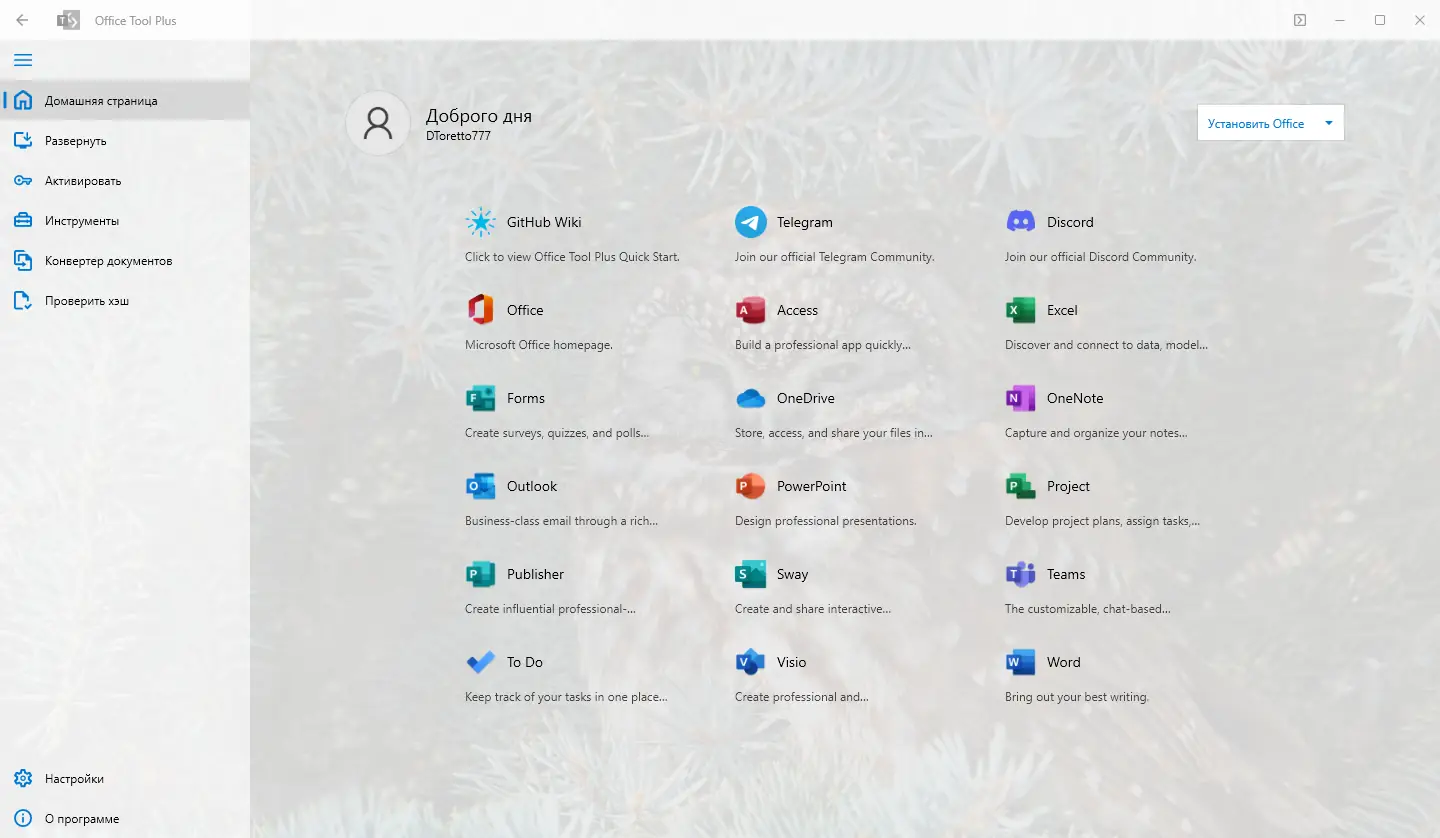The width and height of the screenshot is (1440, 838).
Task: Click the To Do checkmark icon
Action: point(481,662)
